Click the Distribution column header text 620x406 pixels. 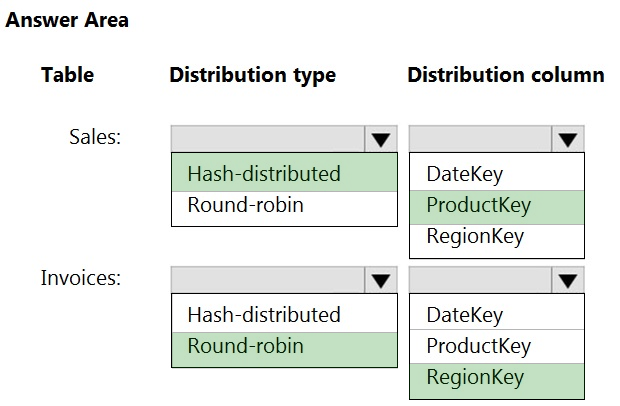tap(505, 75)
